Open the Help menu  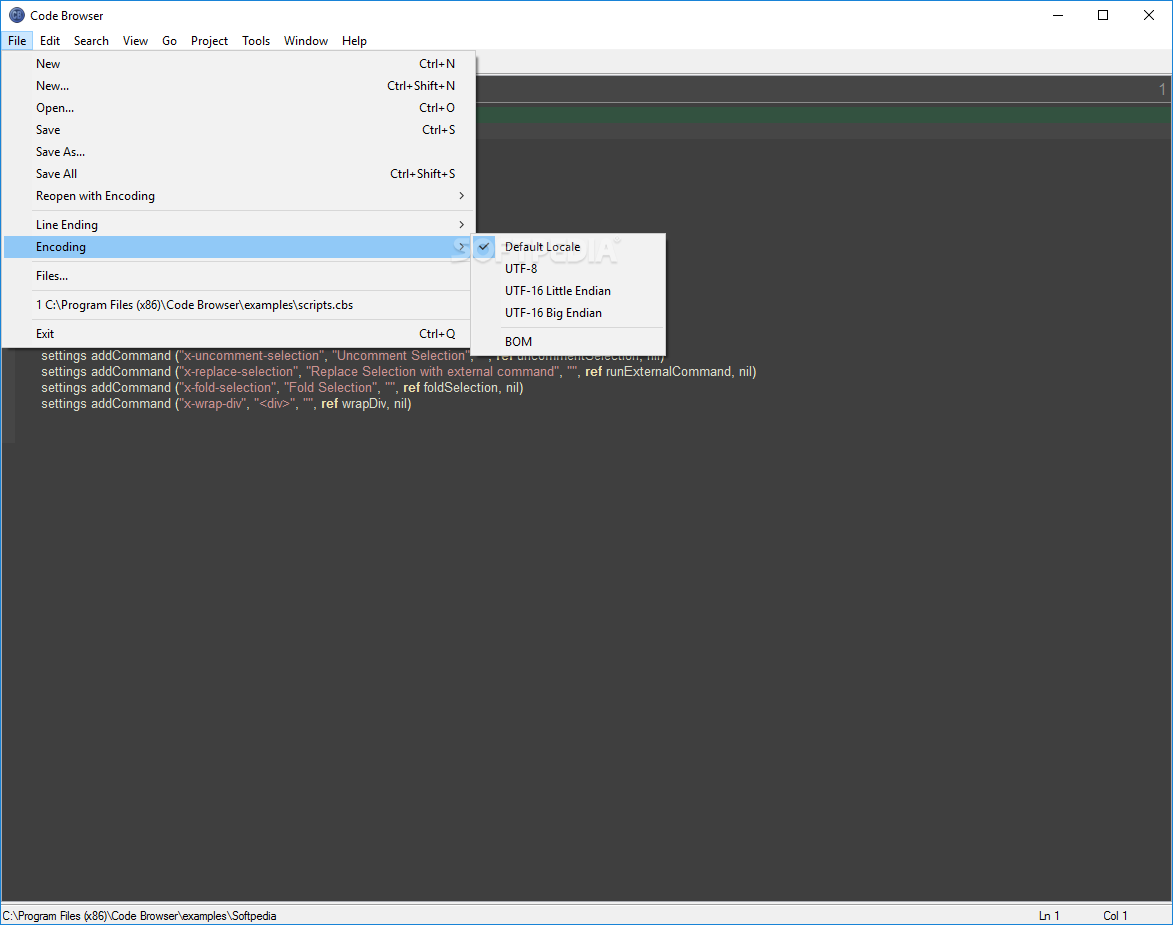tap(355, 40)
